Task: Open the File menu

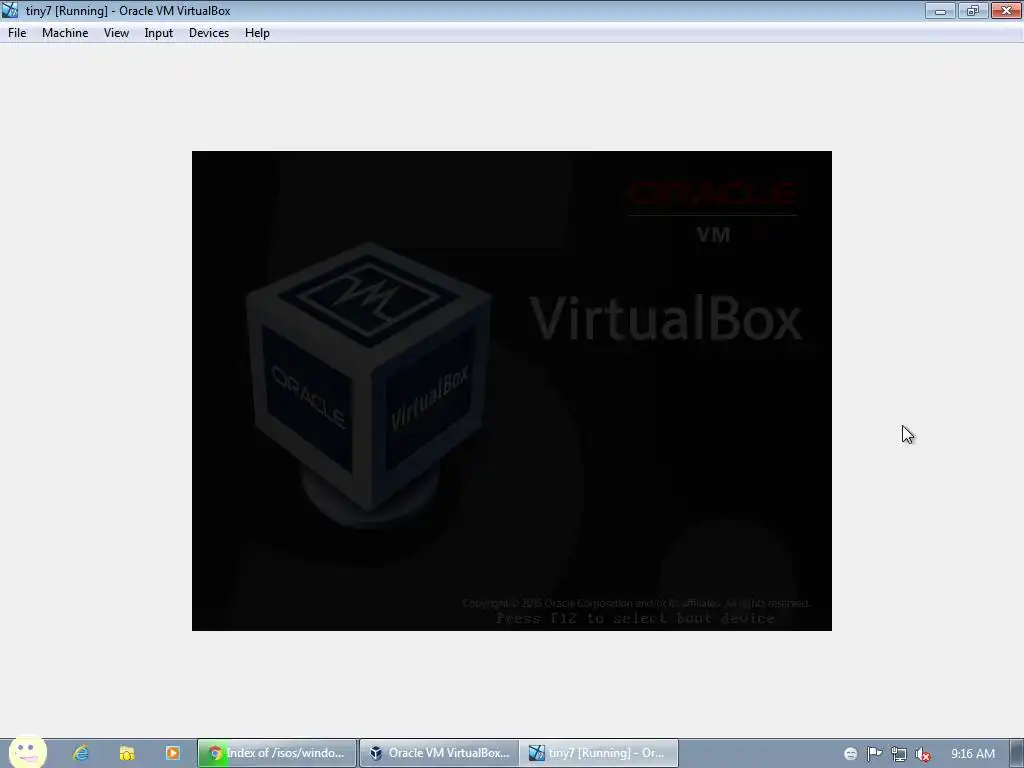Action: tap(17, 33)
